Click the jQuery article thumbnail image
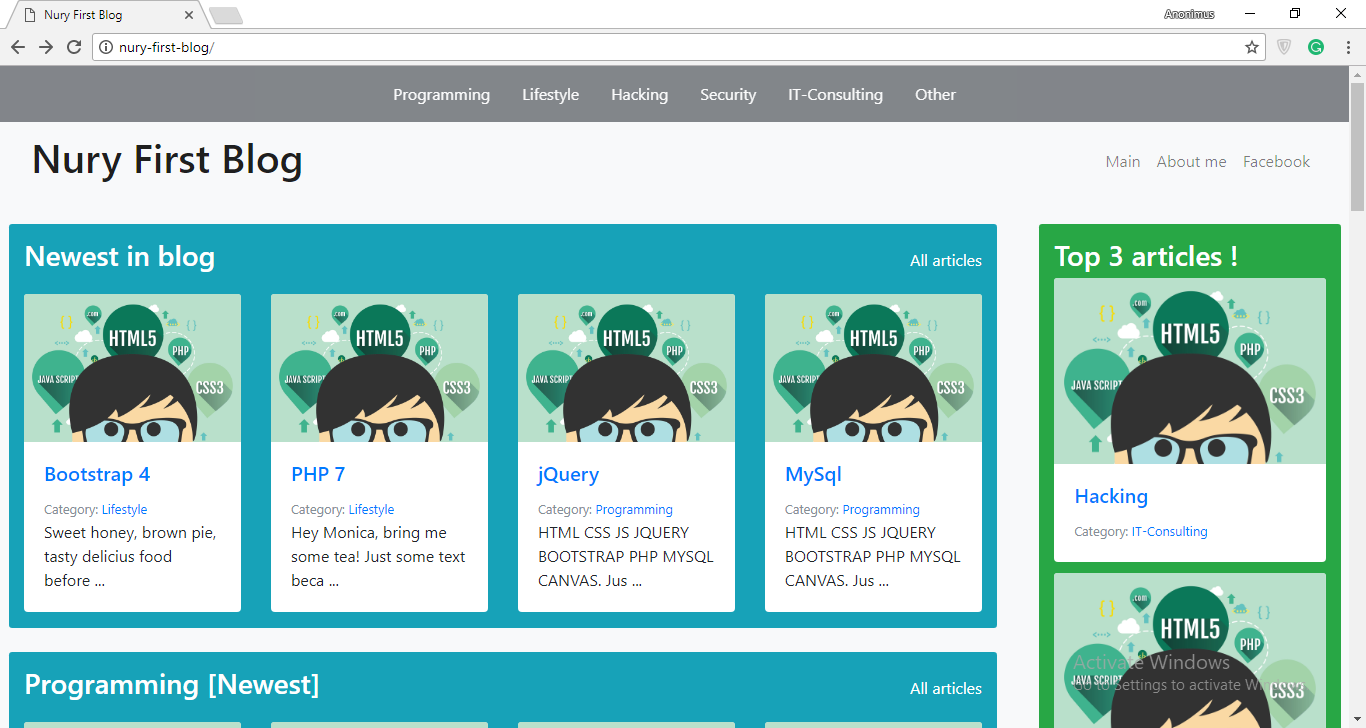This screenshot has width=1366, height=728. [626, 368]
